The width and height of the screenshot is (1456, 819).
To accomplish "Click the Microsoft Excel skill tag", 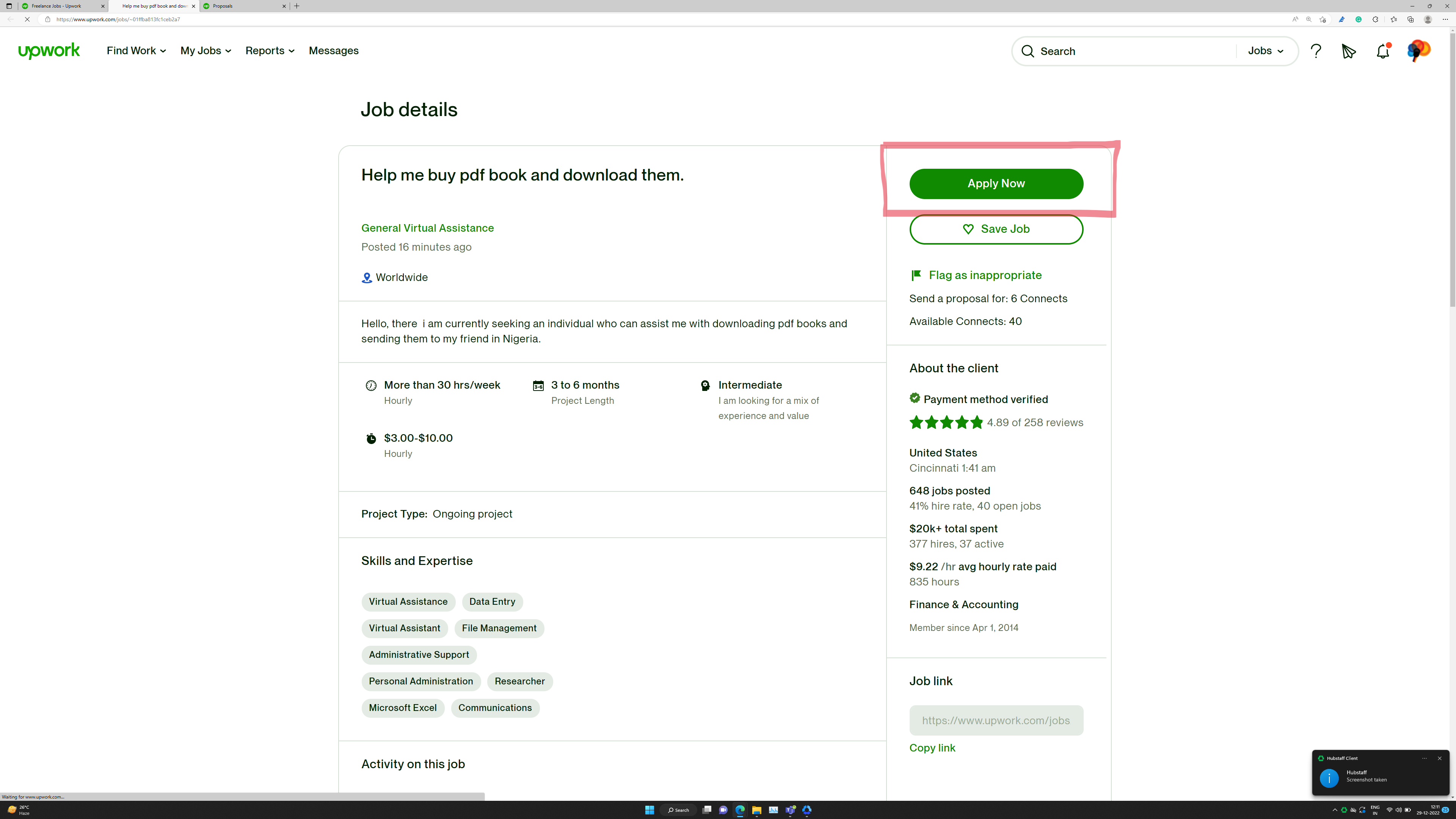I will pos(402,708).
